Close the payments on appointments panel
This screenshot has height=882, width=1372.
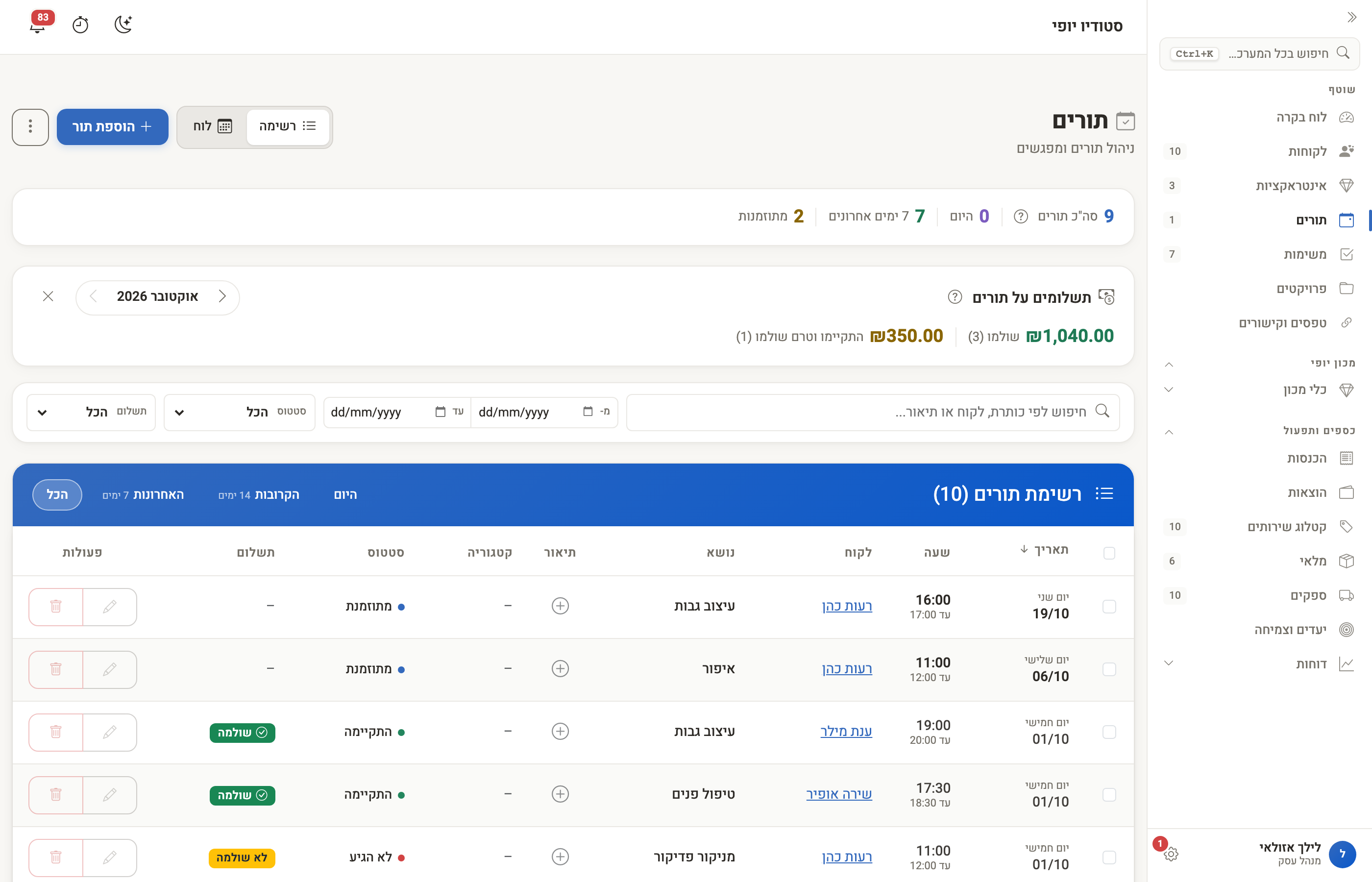click(48, 296)
